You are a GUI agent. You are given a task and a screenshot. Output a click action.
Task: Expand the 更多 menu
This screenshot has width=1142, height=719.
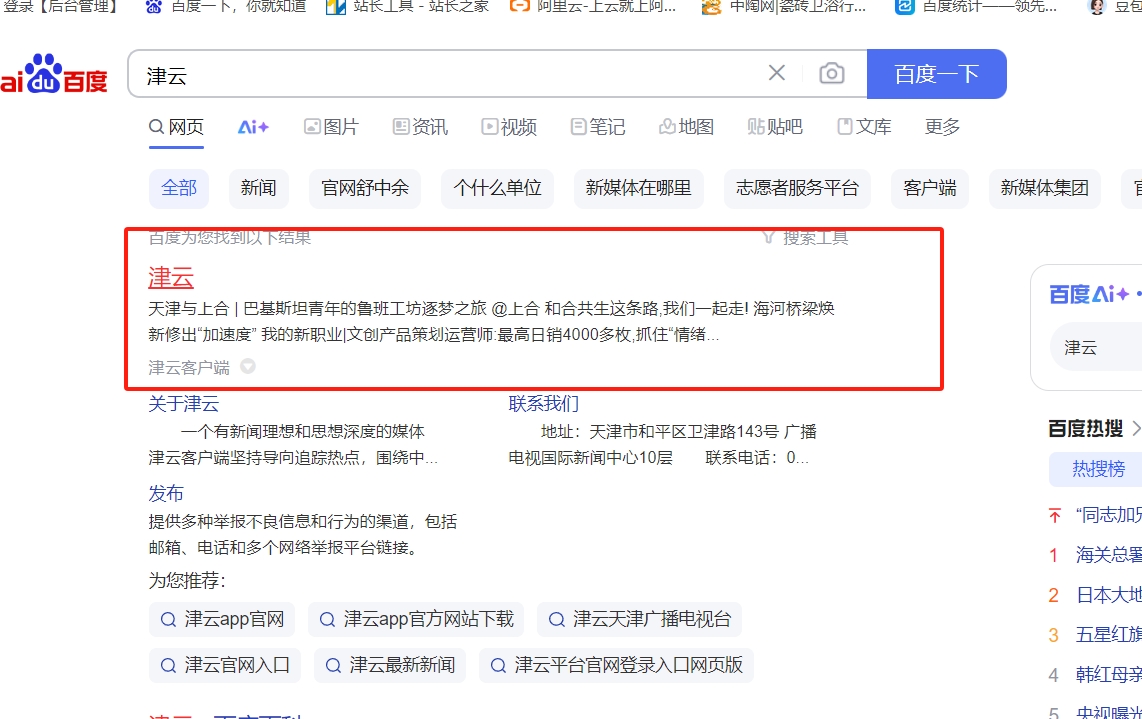pyautogui.click(x=942, y=127)
